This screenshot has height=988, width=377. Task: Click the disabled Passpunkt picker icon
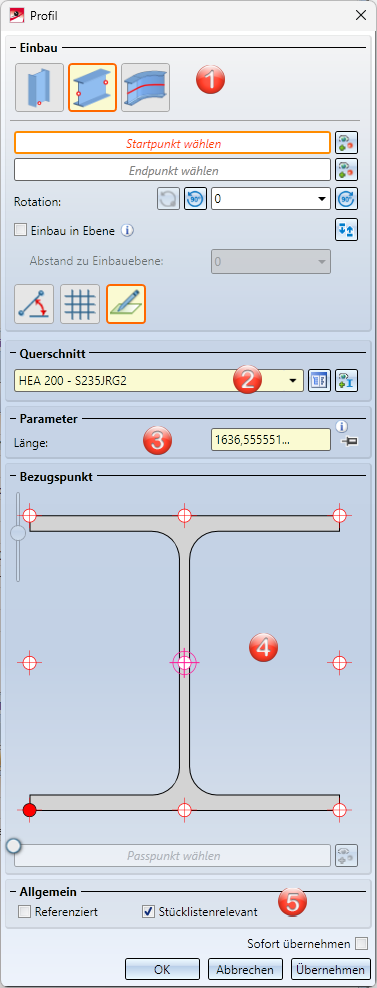(x=346, y=856)
